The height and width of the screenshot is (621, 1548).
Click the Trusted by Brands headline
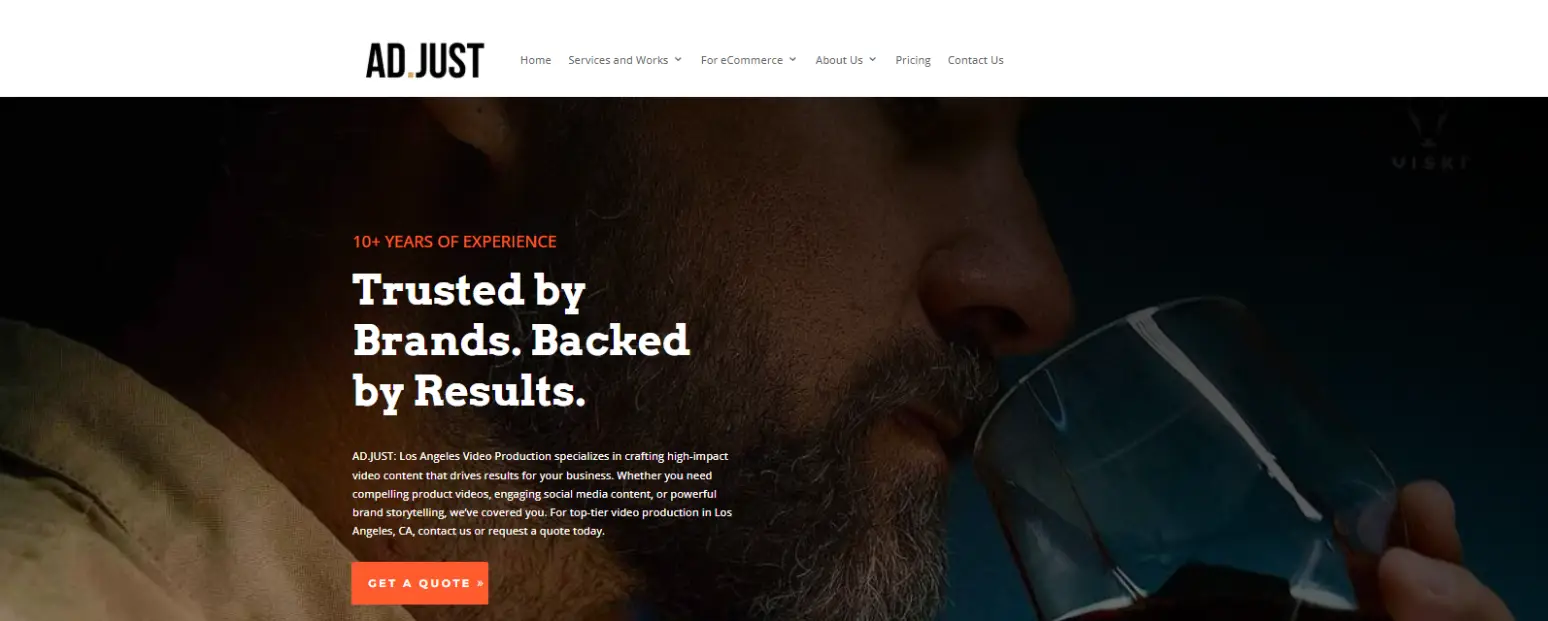tap(521, 340)
